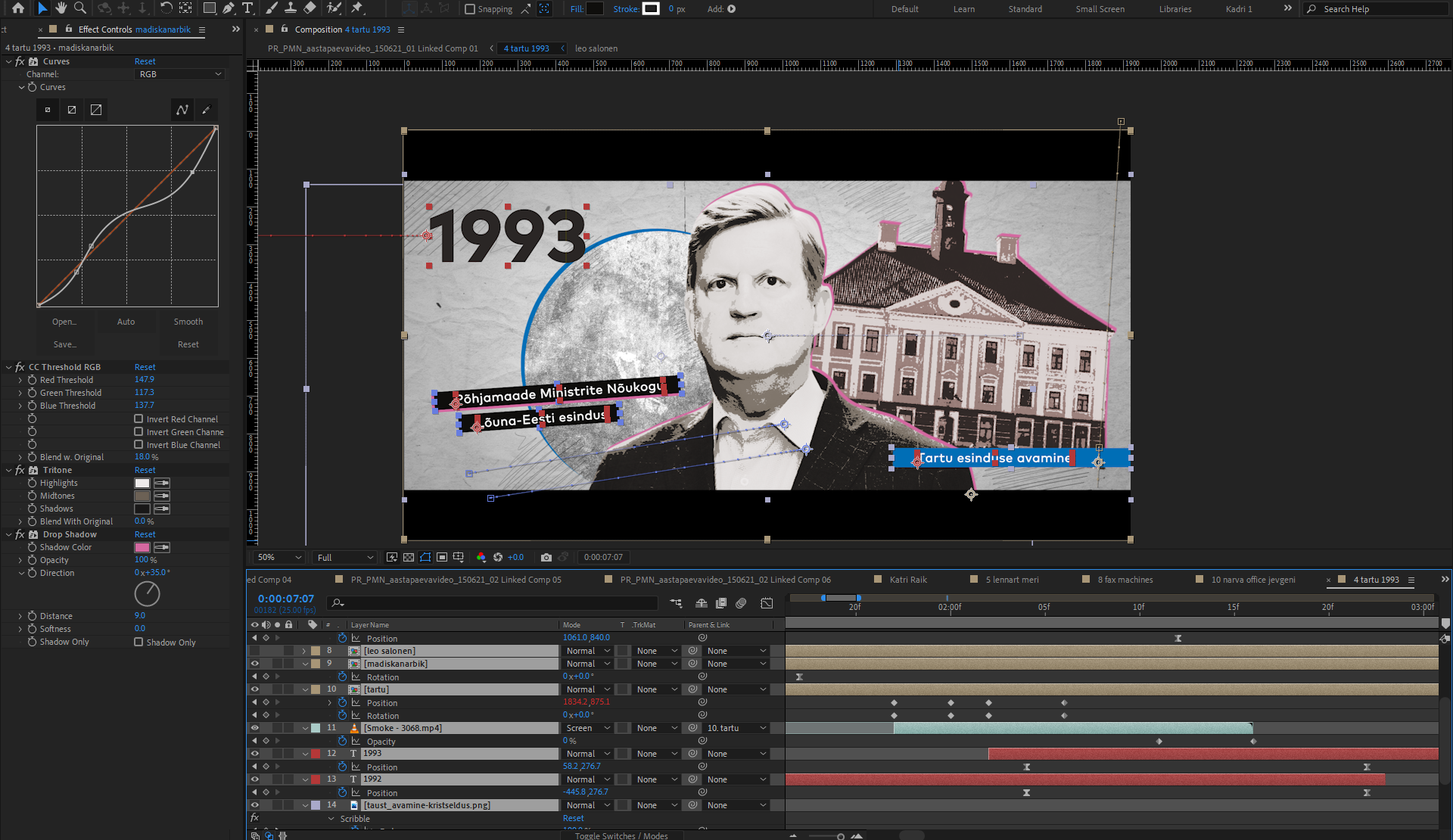Viewport: 1453px width, 840px height.
Task: Click the Home icon
Action: coord(18,8)
